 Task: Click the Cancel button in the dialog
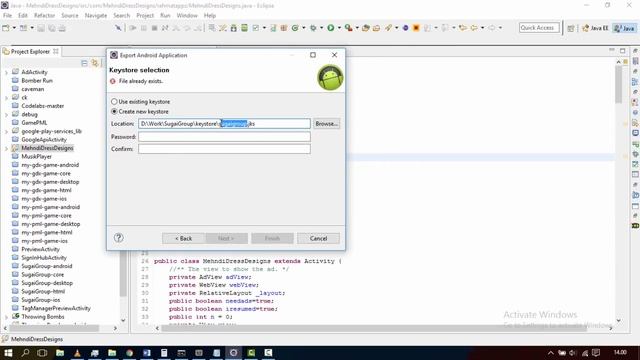318,238
